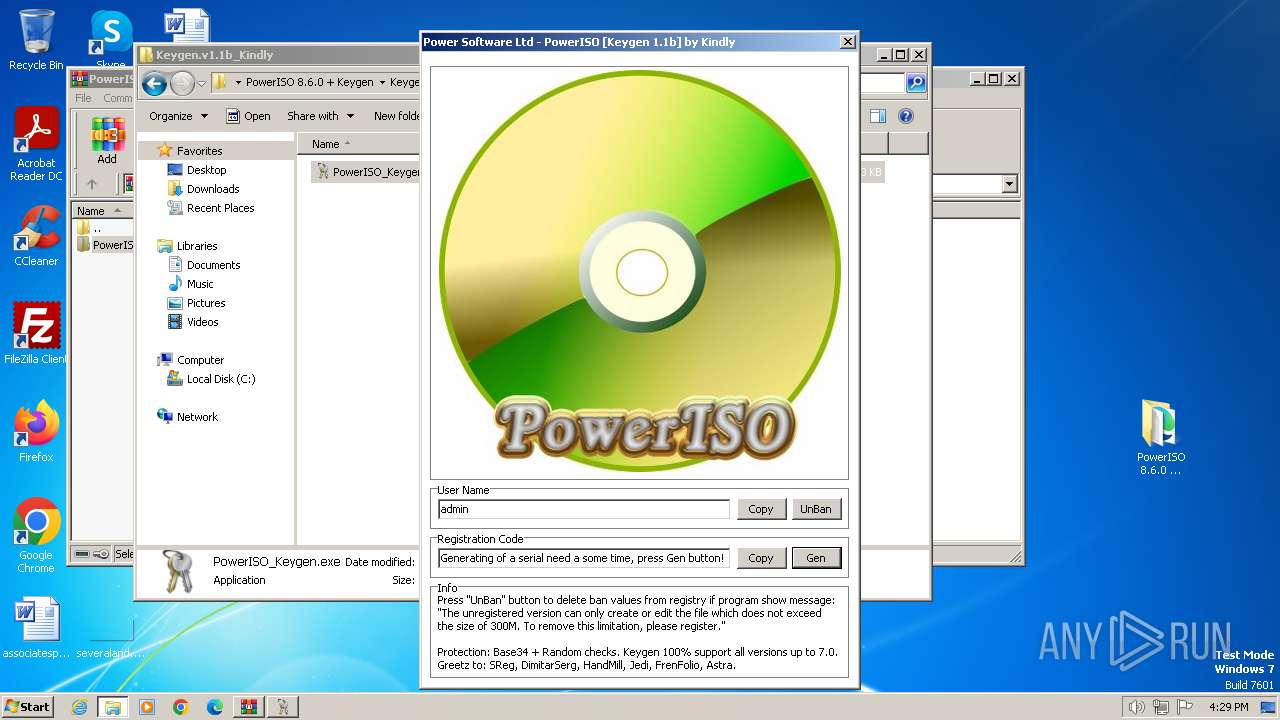Toggle the Explorer preview pane icon
This screenshot has height=720, width=1280.
[877, 116]
